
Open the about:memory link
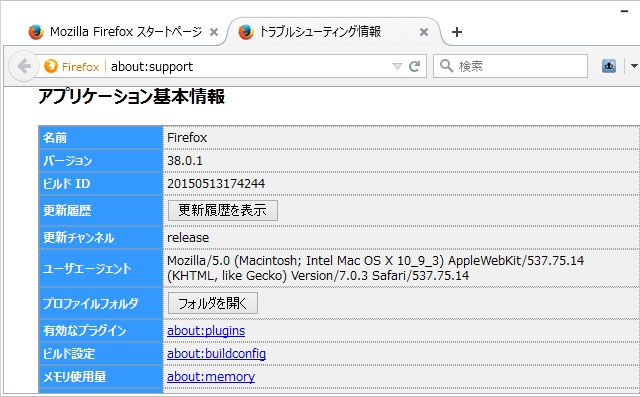211,377
